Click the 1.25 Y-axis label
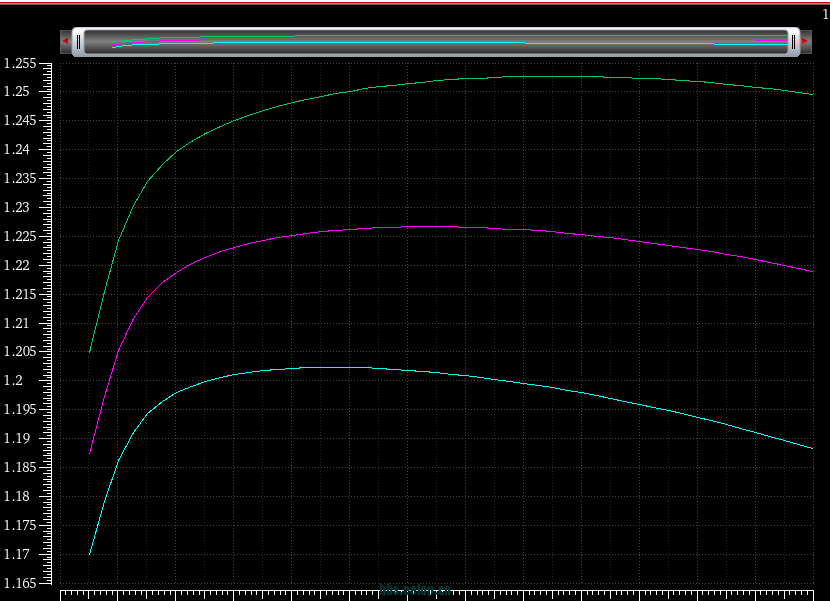Image resolution: width=830 pixels, height=601 pixels. (x=17, y=92)
